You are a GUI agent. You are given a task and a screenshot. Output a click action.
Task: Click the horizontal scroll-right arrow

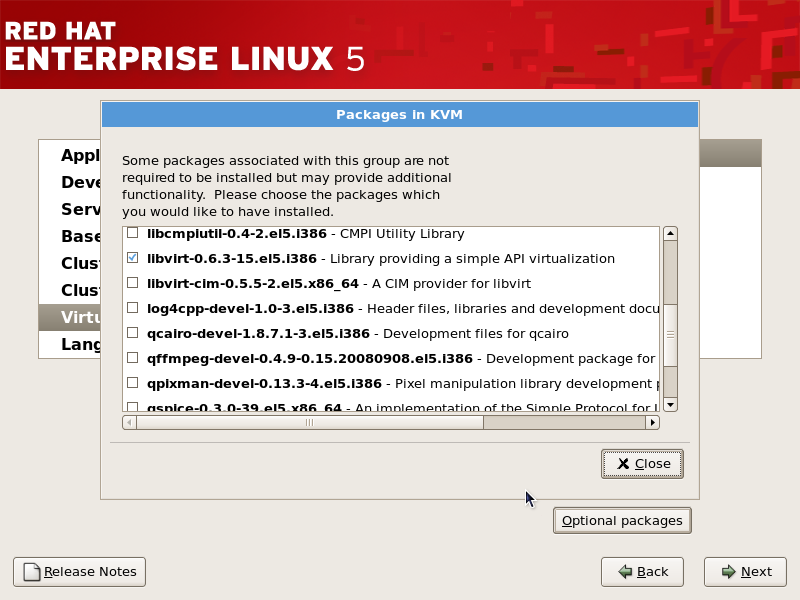coord(653,422)
